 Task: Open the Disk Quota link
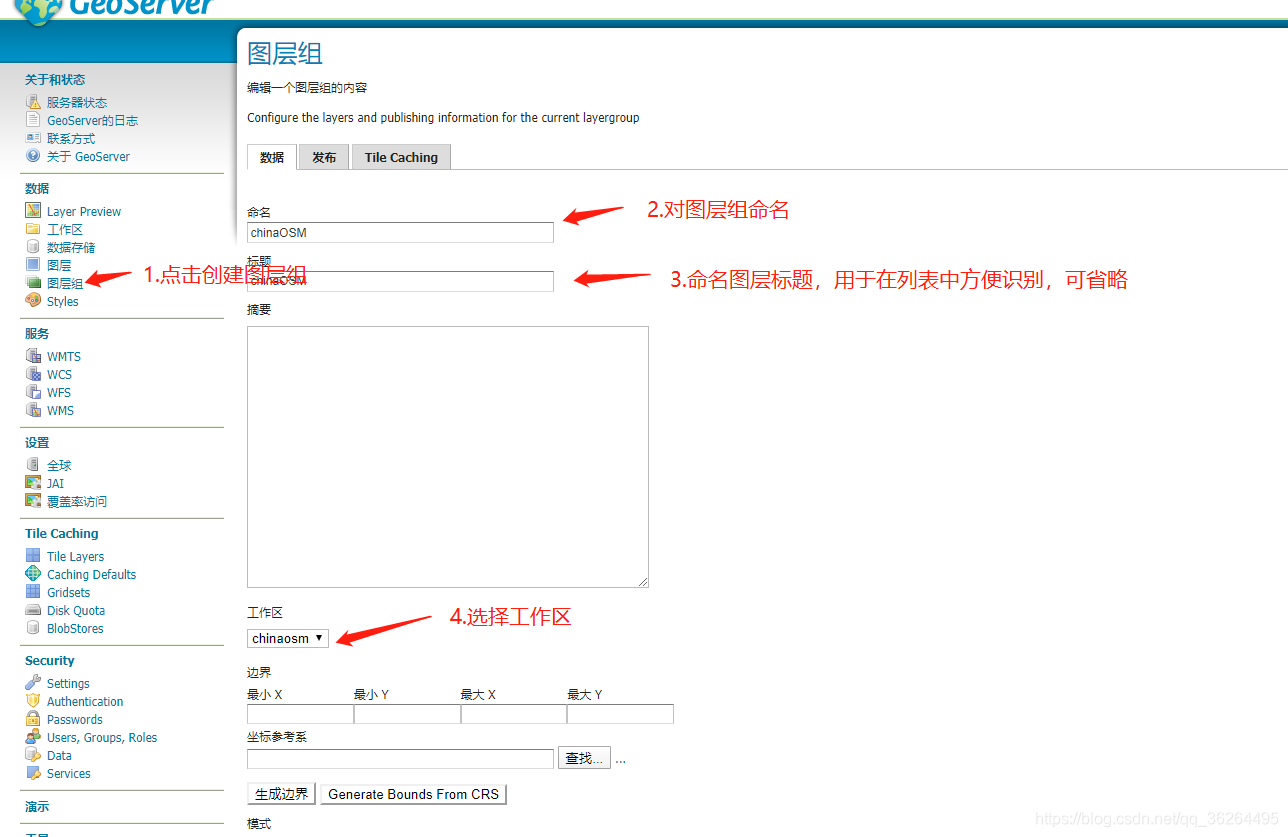coord(76,610)
